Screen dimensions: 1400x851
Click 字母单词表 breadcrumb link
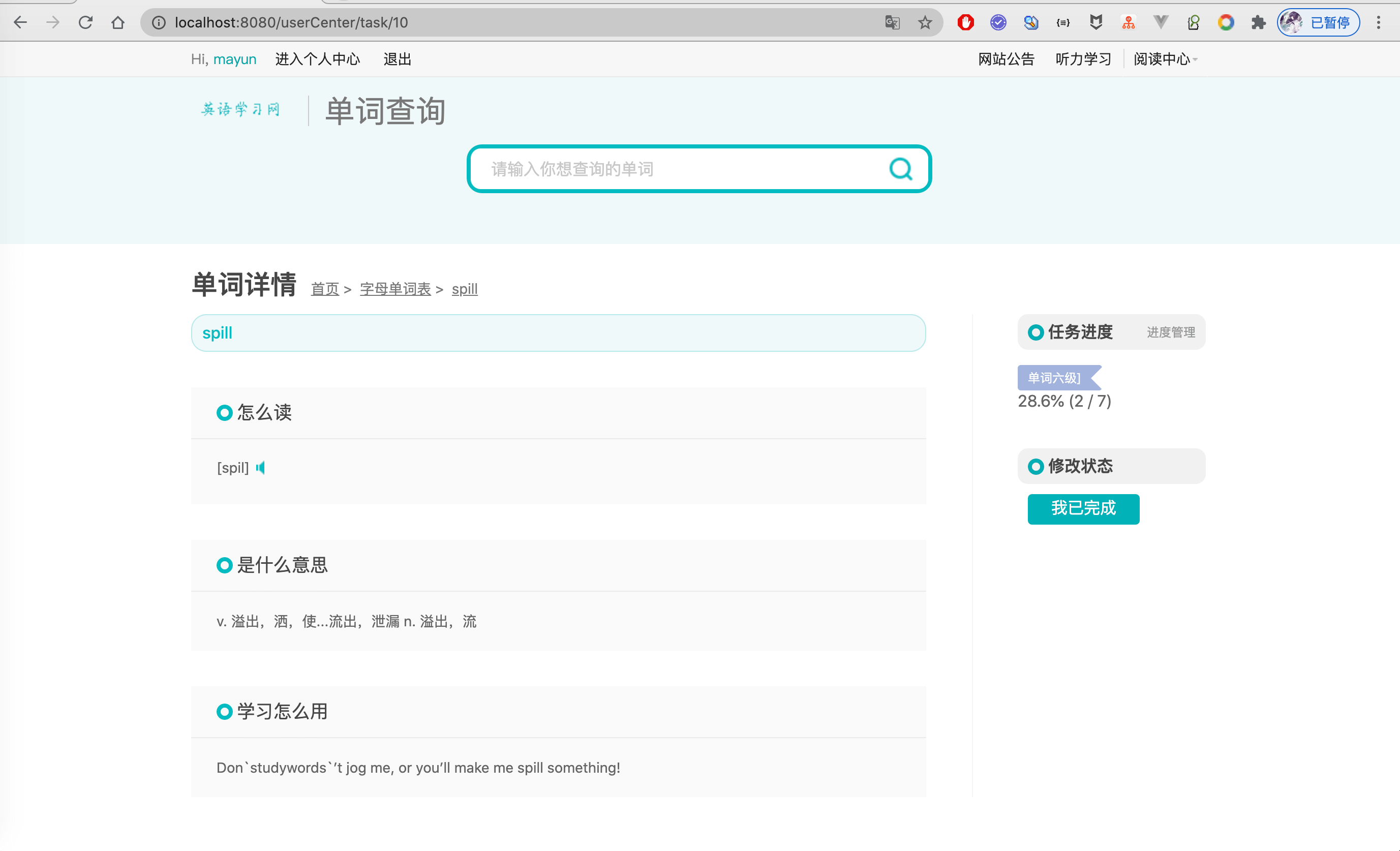point(395,289)
